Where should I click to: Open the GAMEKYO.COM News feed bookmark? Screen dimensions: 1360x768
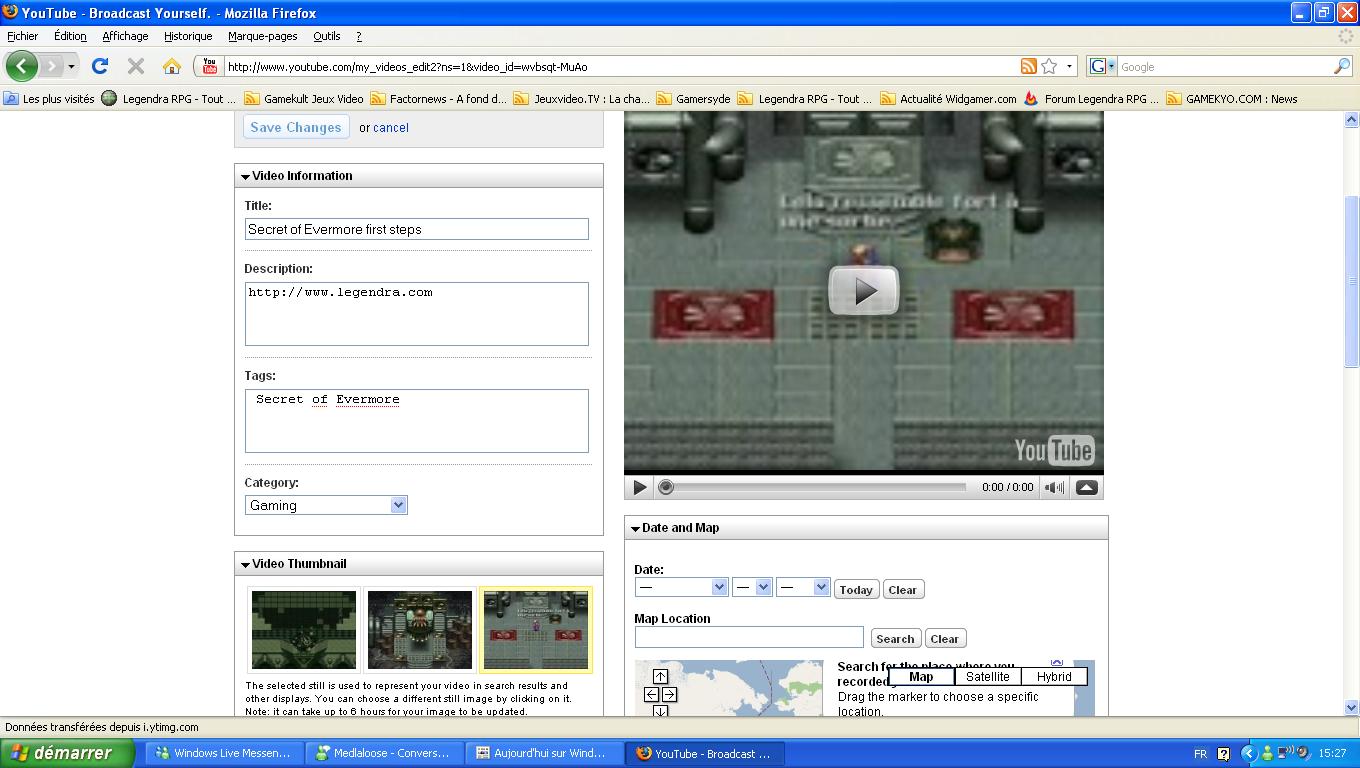click(1232, 98)
